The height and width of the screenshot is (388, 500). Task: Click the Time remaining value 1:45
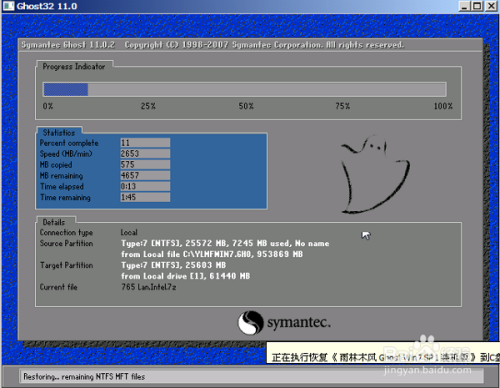(x=145, y=197)
